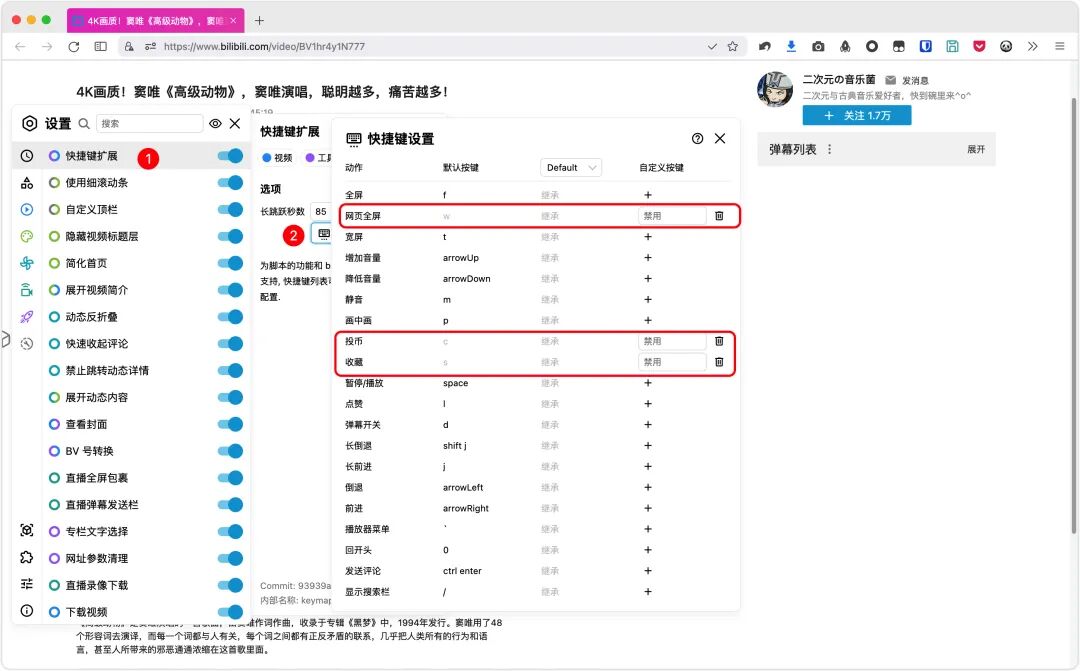The height and width of the screenshot is (671, 1080).
Task: Toggle the 动态反折叠 switch
Action: point(230,317)
